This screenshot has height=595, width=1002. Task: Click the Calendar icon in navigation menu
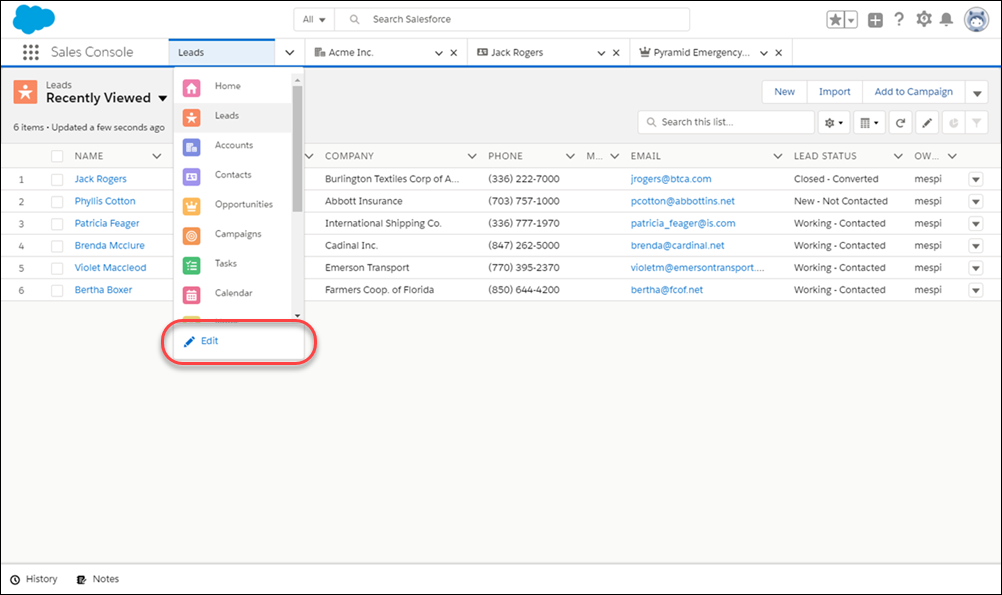point(192,295)
